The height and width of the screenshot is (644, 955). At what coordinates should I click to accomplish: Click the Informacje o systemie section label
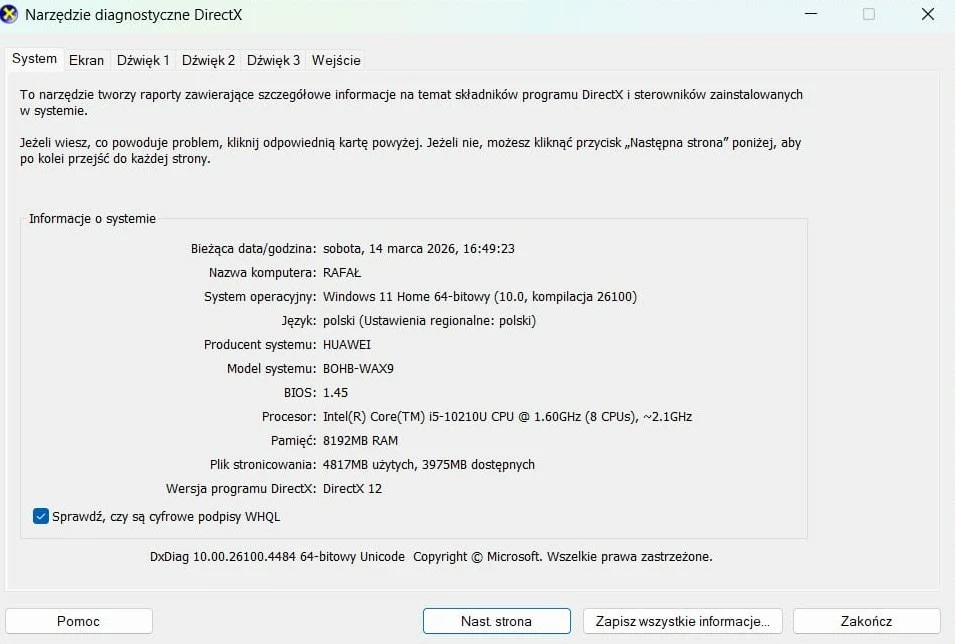[91, 218]
